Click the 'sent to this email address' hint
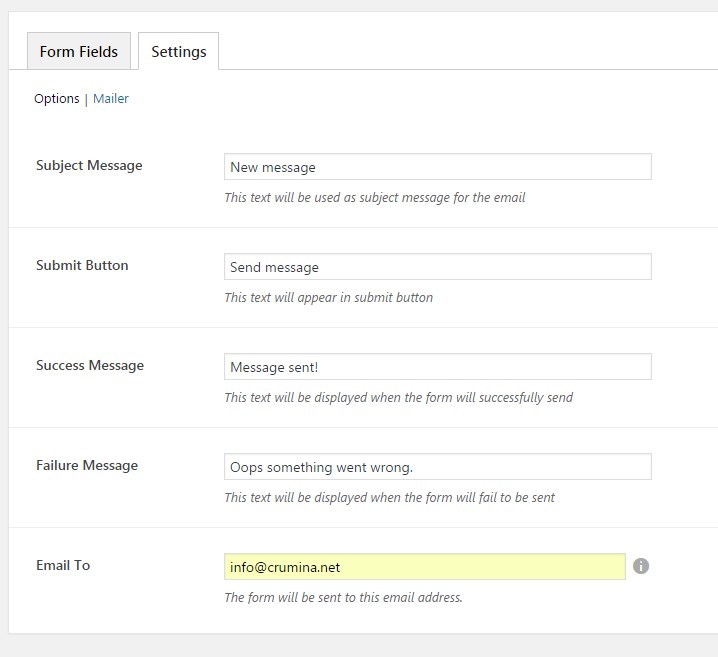 343,598
